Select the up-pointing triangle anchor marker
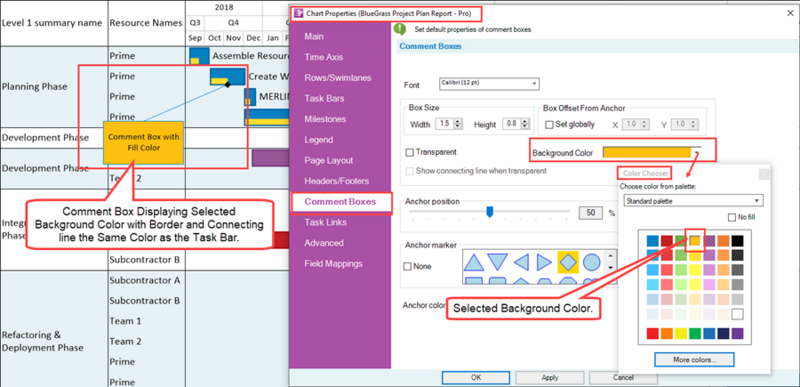The height and width of the screenshot is (387, 800). [473, 262]
